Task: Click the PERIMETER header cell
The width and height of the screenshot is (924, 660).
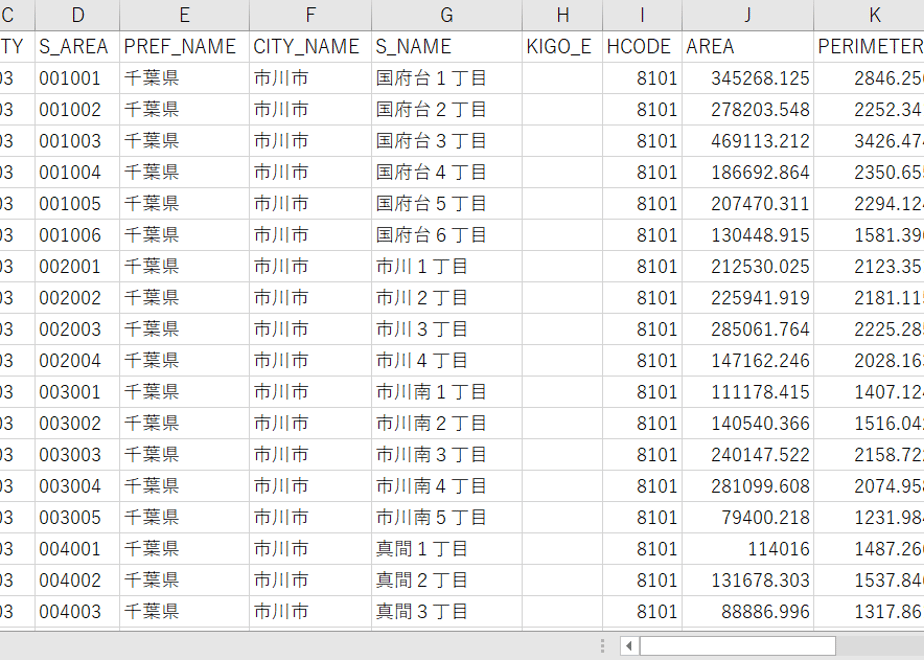Action: tap(869, 47)
